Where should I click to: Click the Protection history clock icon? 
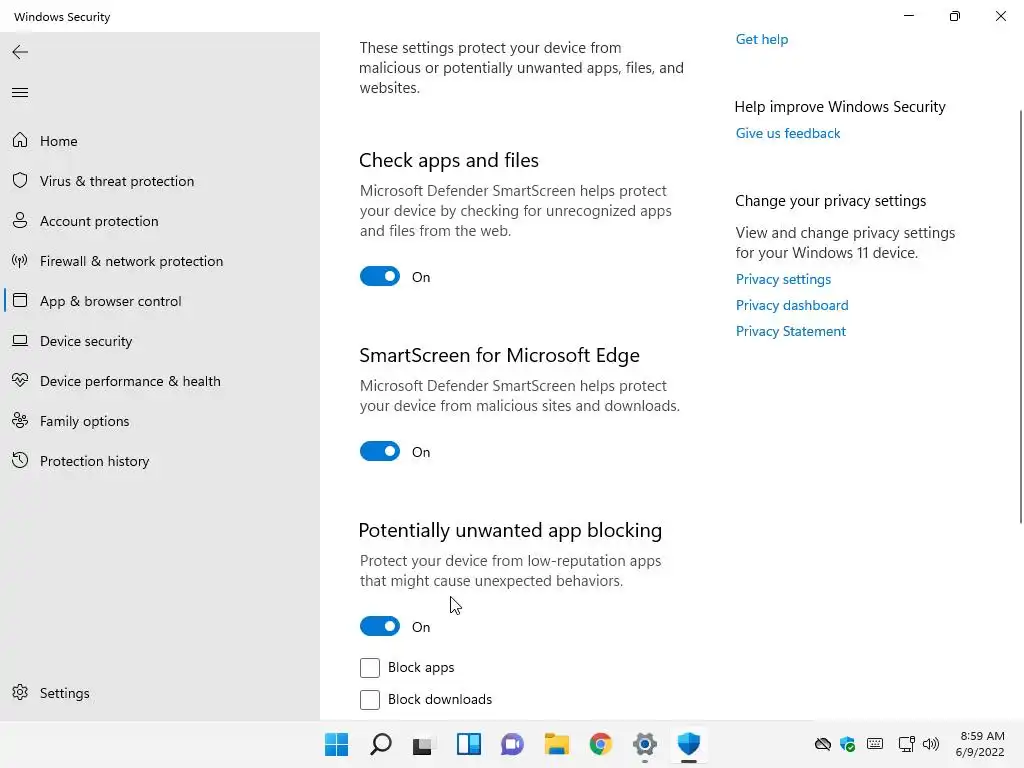[x=20, y=460]
